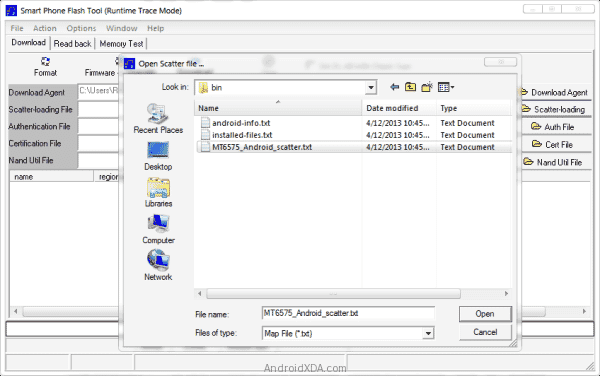Click the file list's right scroll arrow
The image size is (600, 376).
(506, 293)
